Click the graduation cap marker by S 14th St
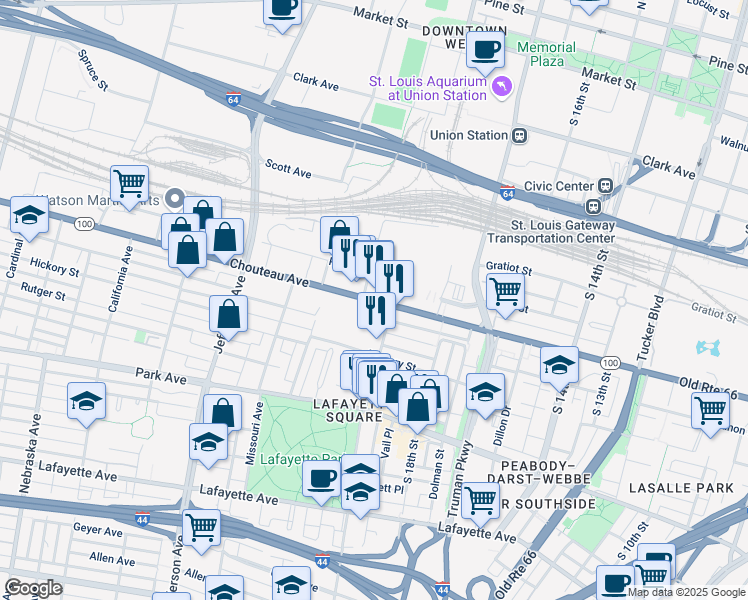The image size is (748, 600). 560,366
